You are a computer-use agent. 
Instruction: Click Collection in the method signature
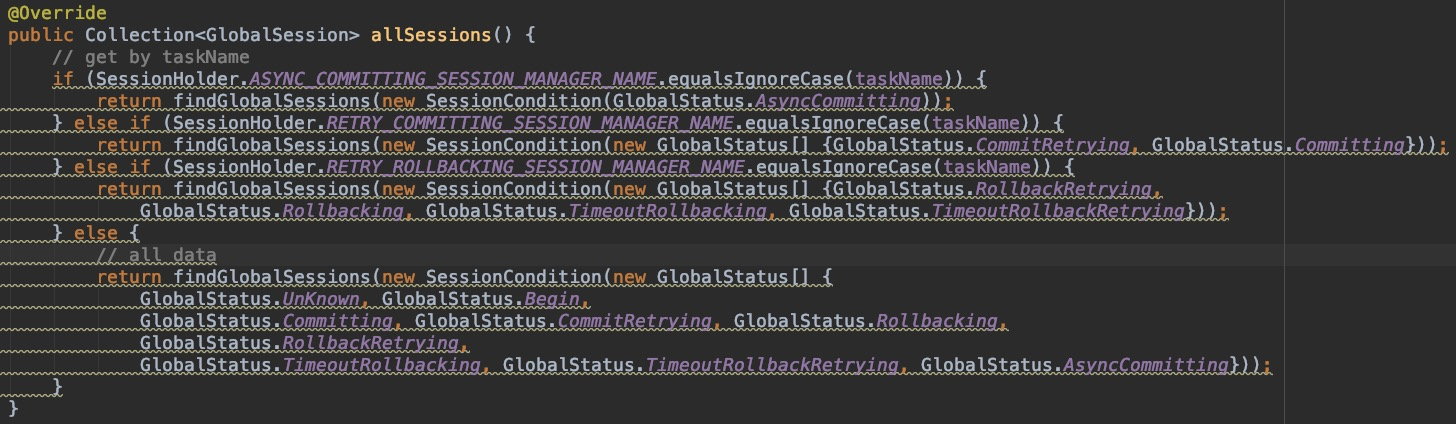tap(139, 34)
